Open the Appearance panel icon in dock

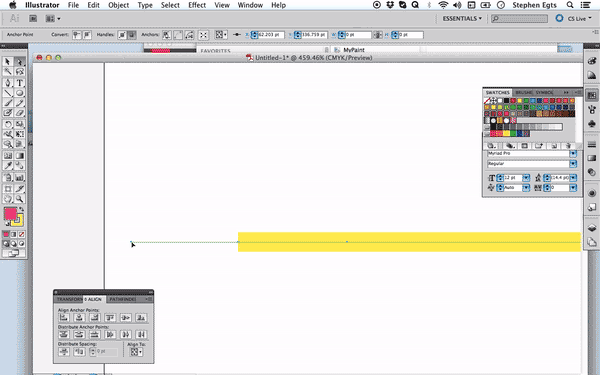point(592,193)
